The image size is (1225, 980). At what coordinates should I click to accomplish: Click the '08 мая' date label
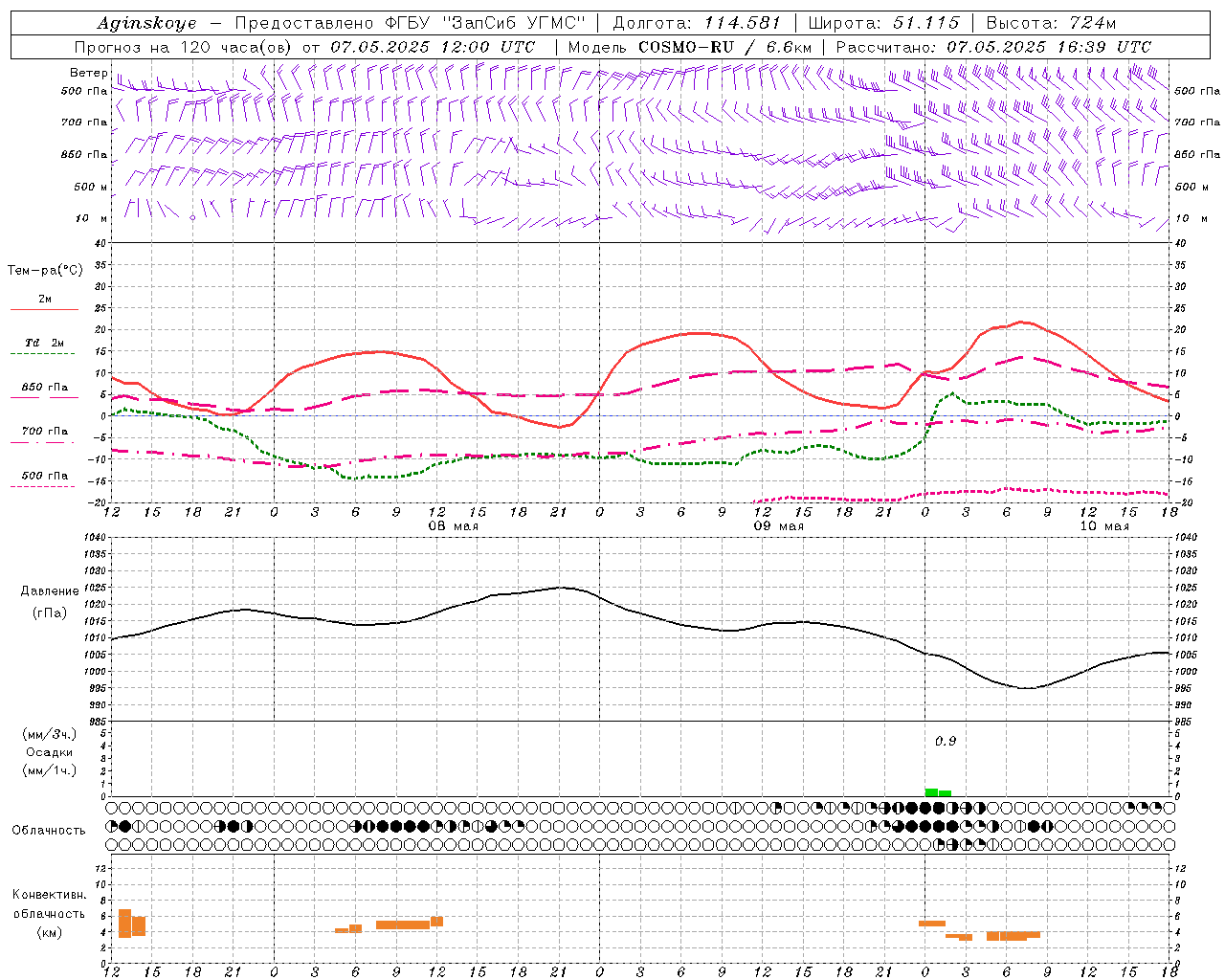(x=453, y=526)
